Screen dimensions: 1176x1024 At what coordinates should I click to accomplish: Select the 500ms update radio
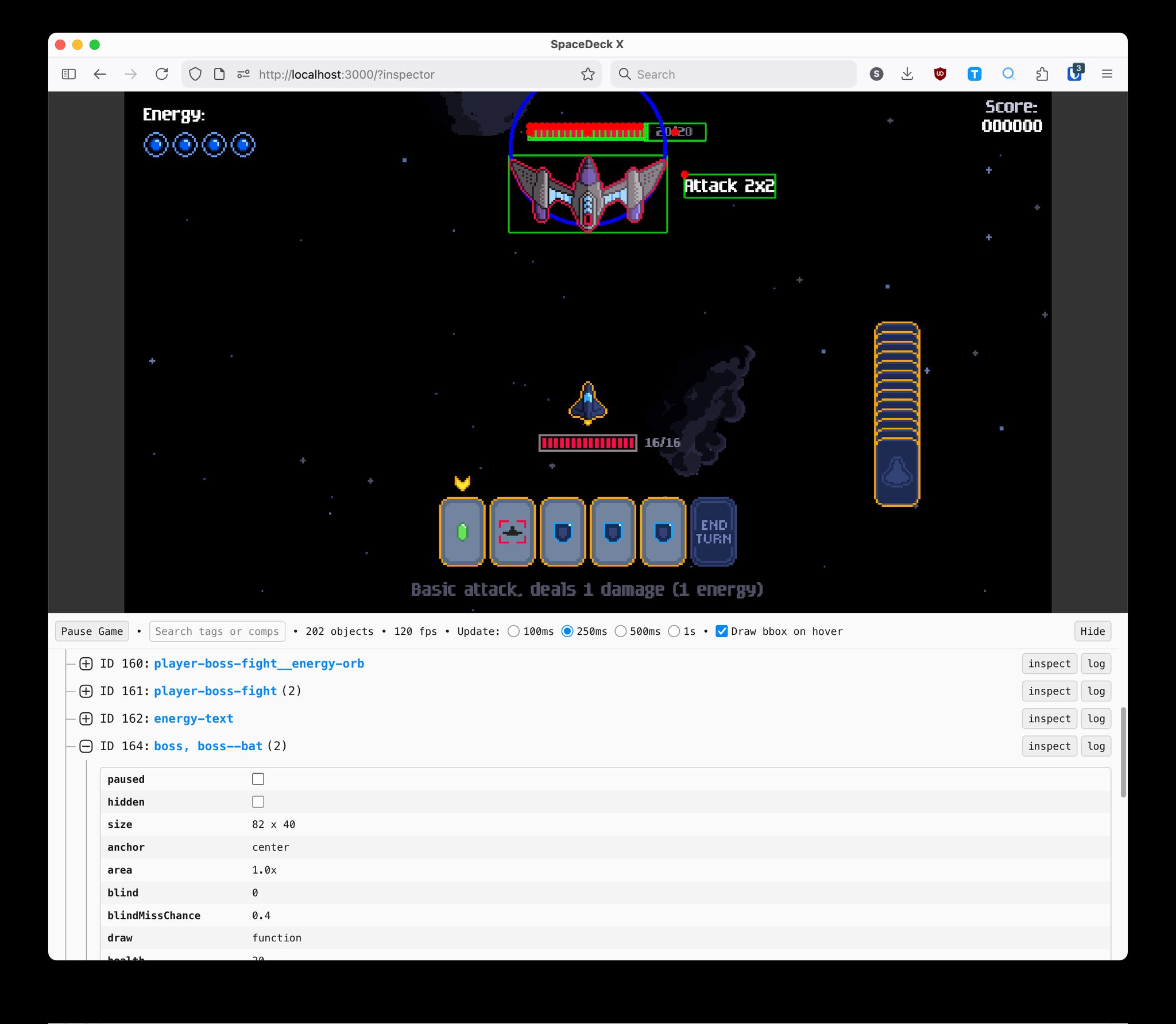pyautogui.click(x=621, y=631)
